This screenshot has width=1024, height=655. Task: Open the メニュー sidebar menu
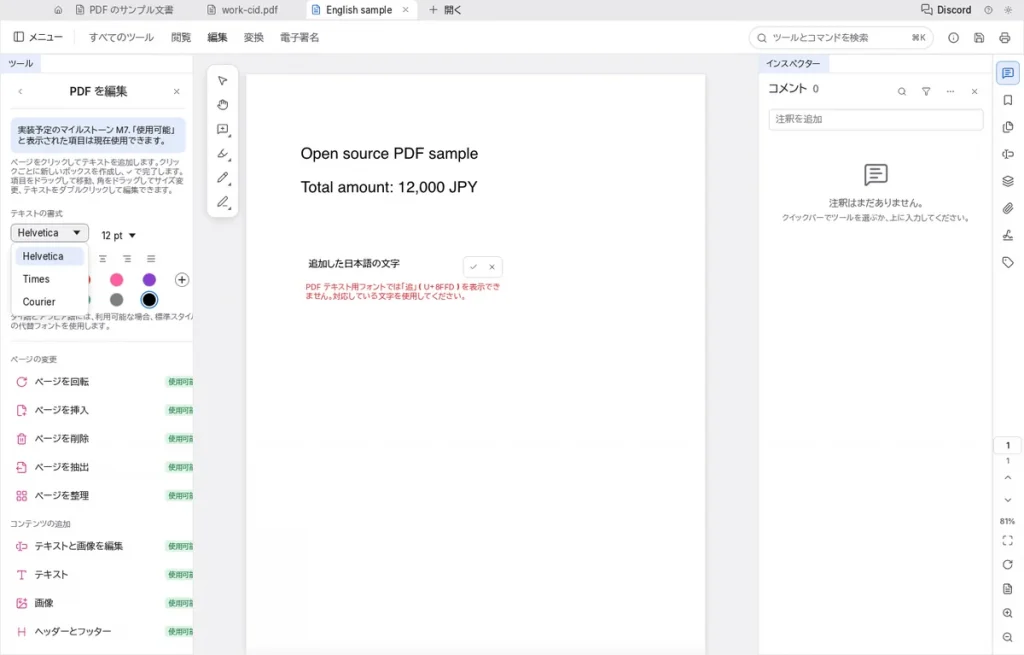pos(39,37)
